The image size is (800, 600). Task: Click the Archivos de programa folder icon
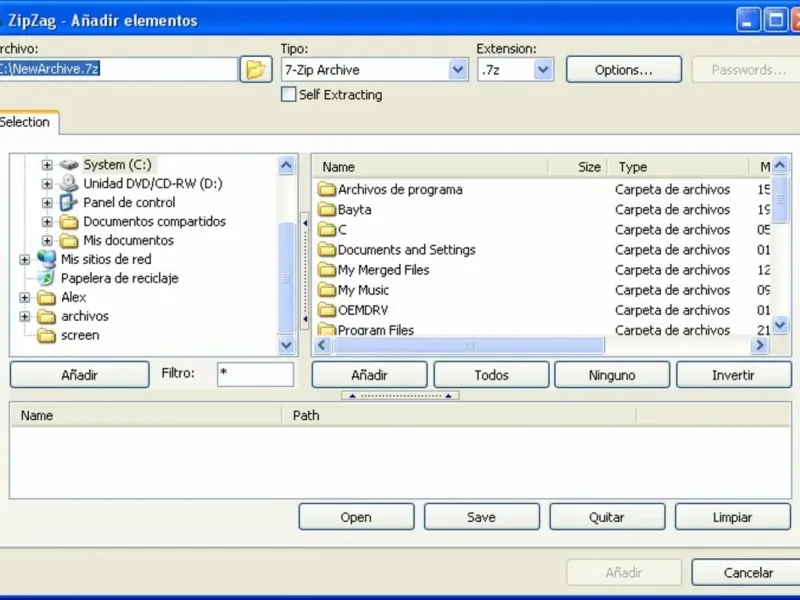pyautogui.click(x=326, y=190)
